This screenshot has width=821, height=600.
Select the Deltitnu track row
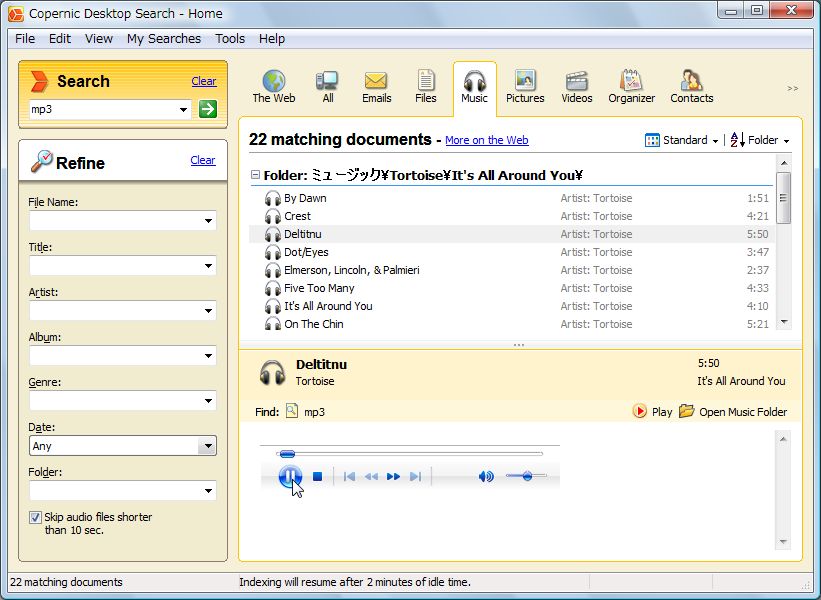(512, 234)
